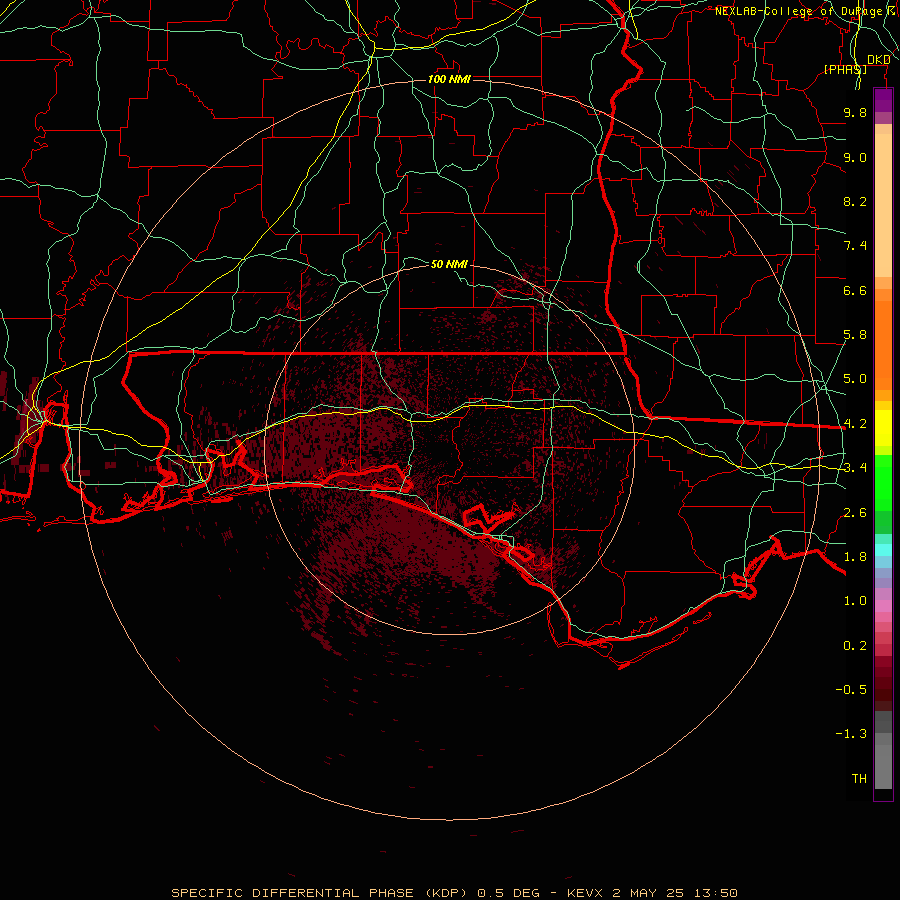Click the 6.6 value on color scale
Screen dimensions: 900x900
click(x=855, y=290)
